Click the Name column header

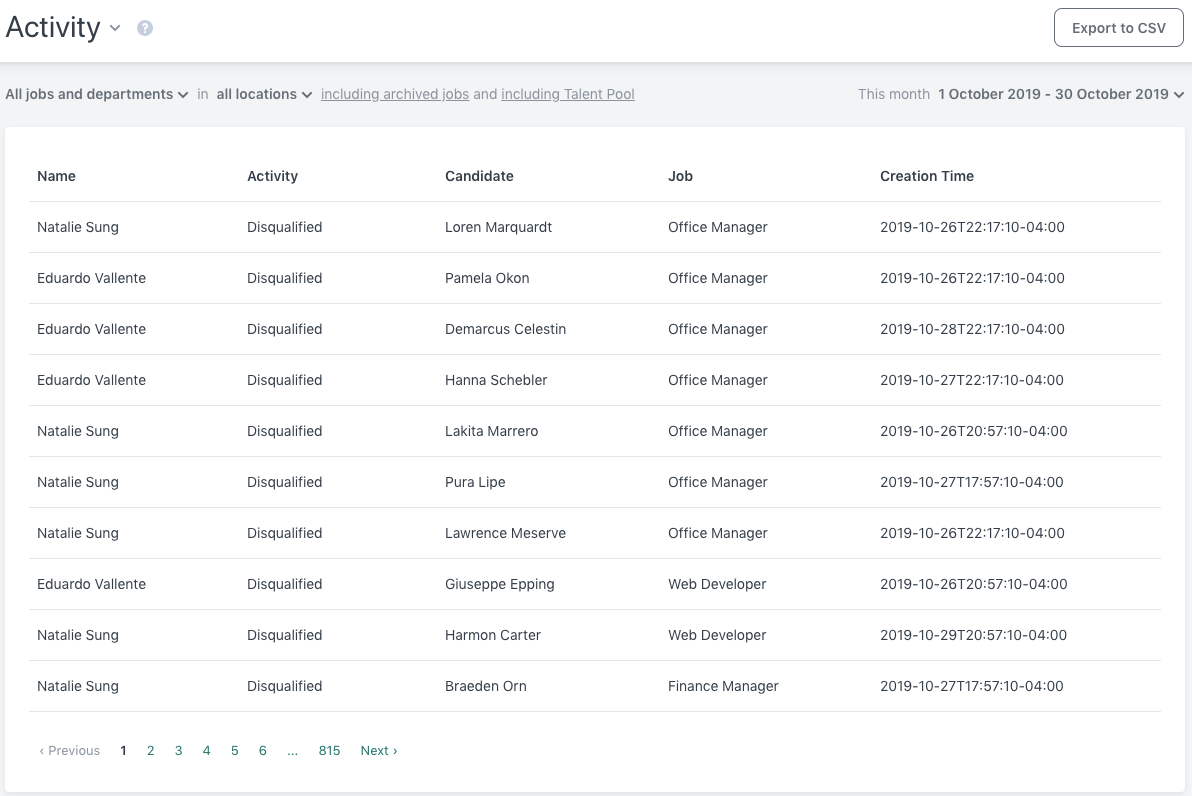coord(56,176)
